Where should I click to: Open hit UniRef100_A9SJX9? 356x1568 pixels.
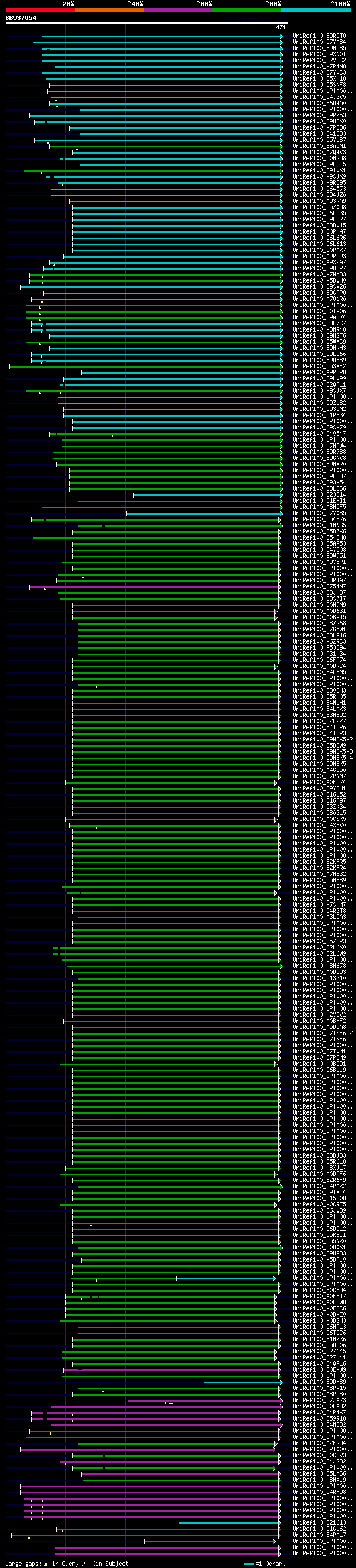[x=319, y=176]
